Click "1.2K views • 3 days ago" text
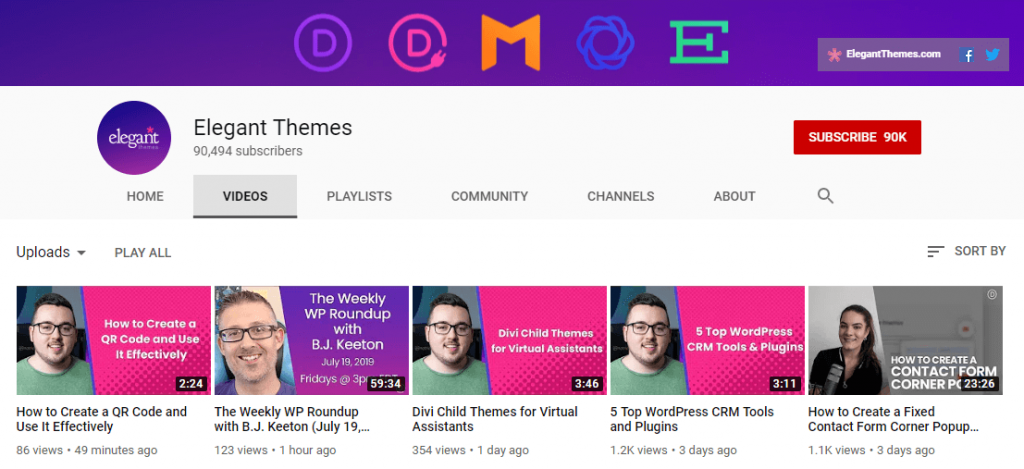The width and height of the screenshot is (1024, 469). tap(673, 450)
